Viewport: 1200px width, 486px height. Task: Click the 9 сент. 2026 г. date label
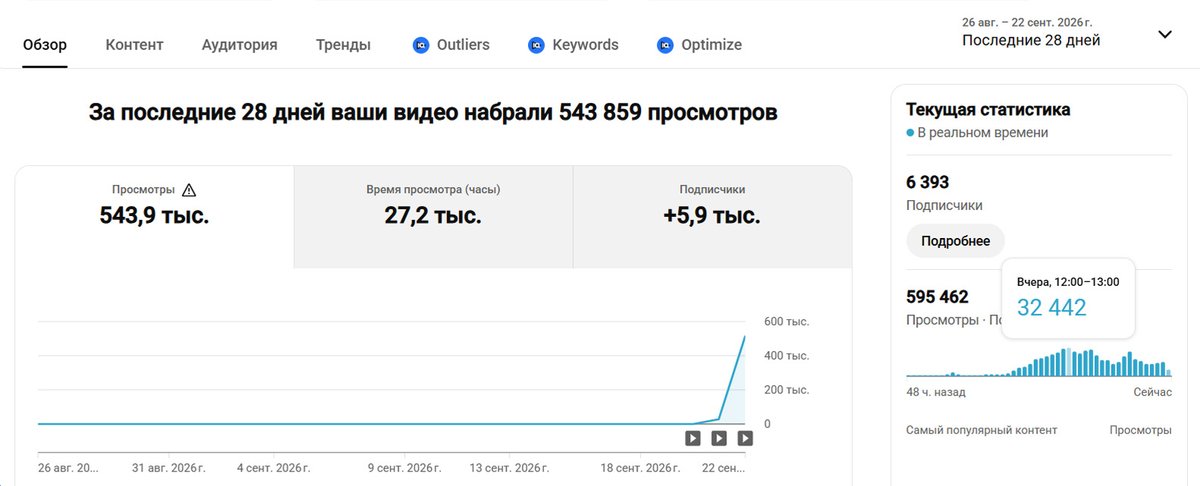[405, 468]
